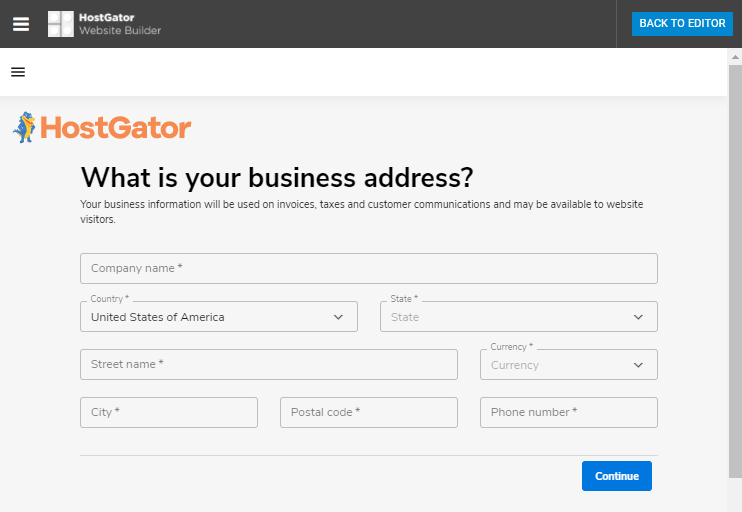Image resolution: width=742 pixels, height=512 pixels.
Task: Click the orange HostGator logo
Action: (102, 127)
